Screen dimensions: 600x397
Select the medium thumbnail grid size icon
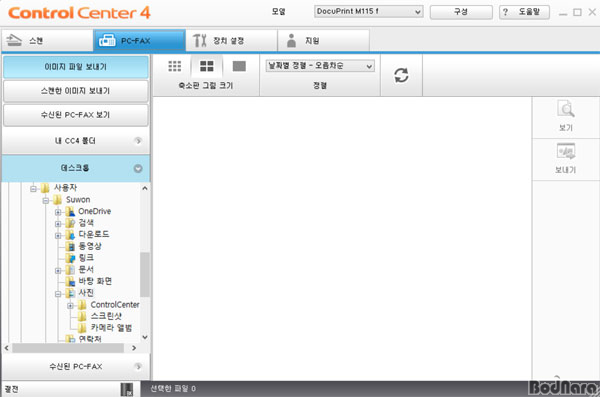point(207,66)
